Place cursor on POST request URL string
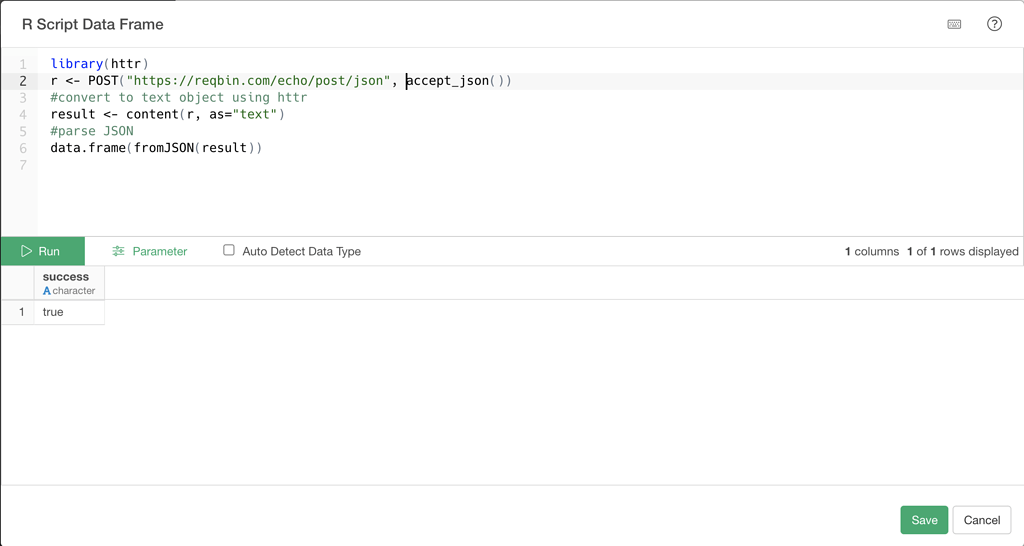The image size is (1024, 546). [x=259, y=81]
